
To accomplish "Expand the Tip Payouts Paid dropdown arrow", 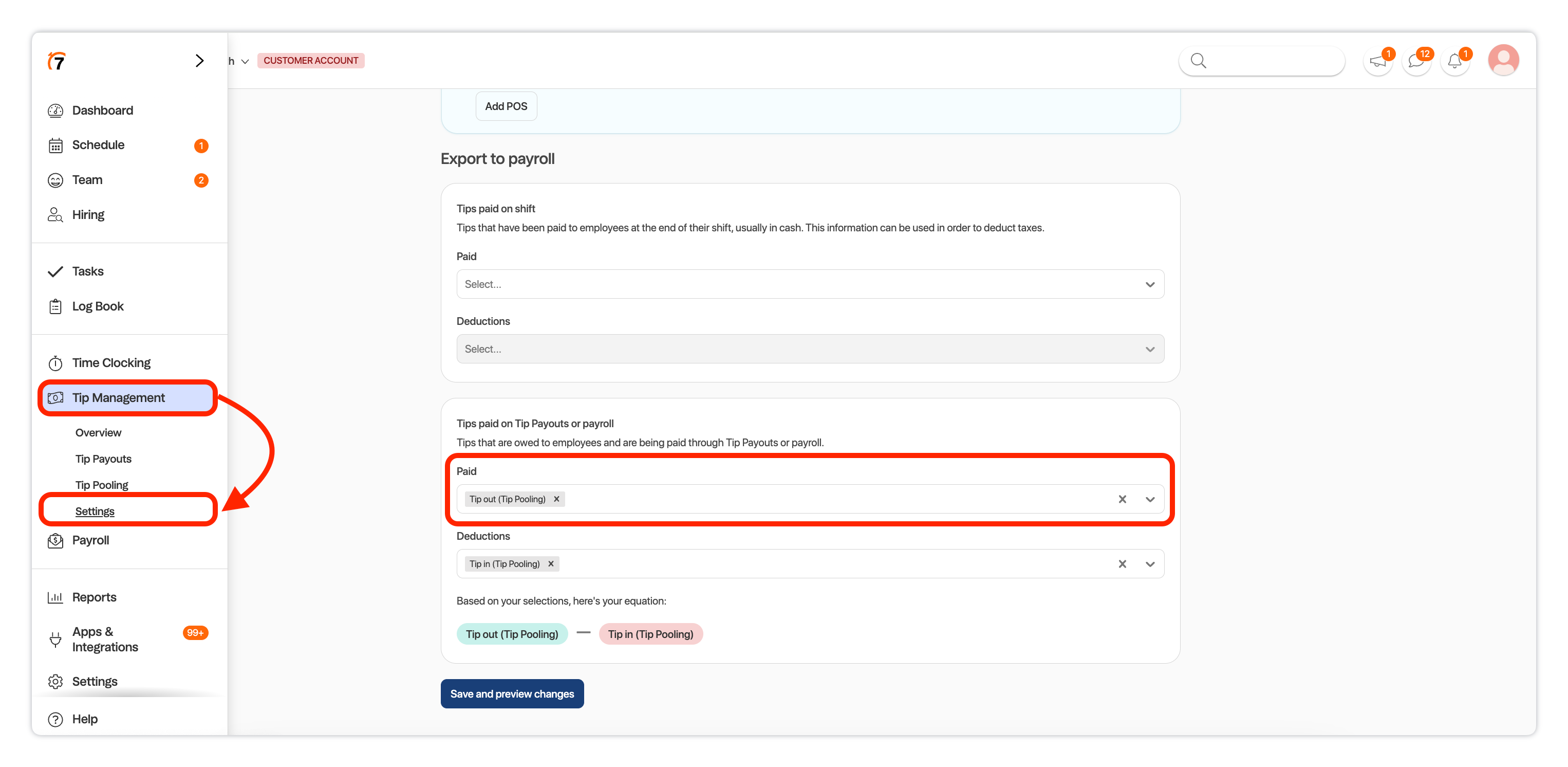I will coord(1150,499).
